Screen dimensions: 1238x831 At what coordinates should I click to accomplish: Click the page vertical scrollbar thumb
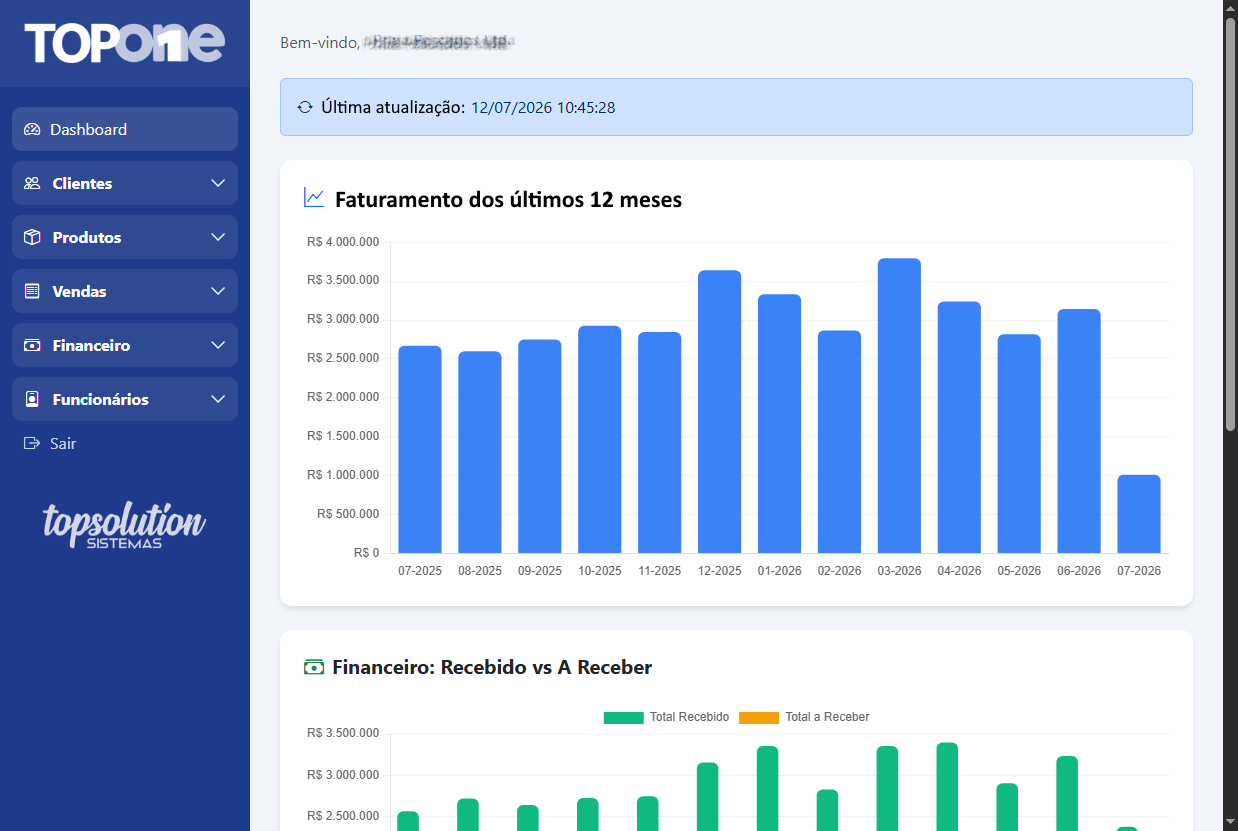[1230, 225]
